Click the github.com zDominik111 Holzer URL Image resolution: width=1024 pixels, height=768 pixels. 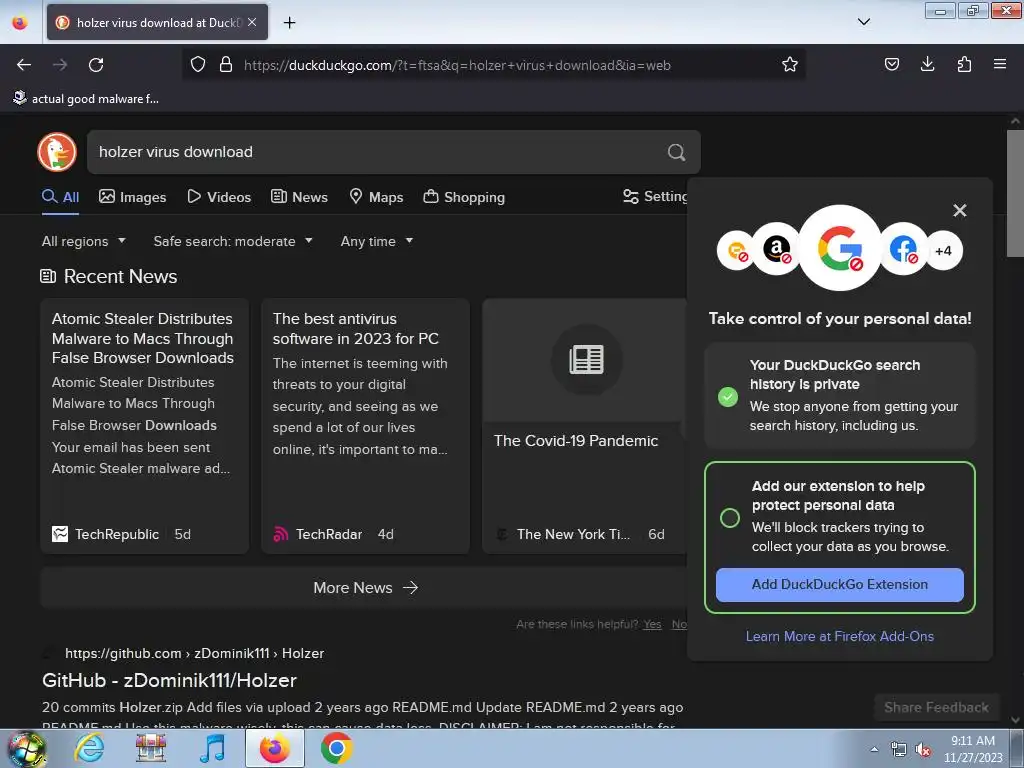195,653
